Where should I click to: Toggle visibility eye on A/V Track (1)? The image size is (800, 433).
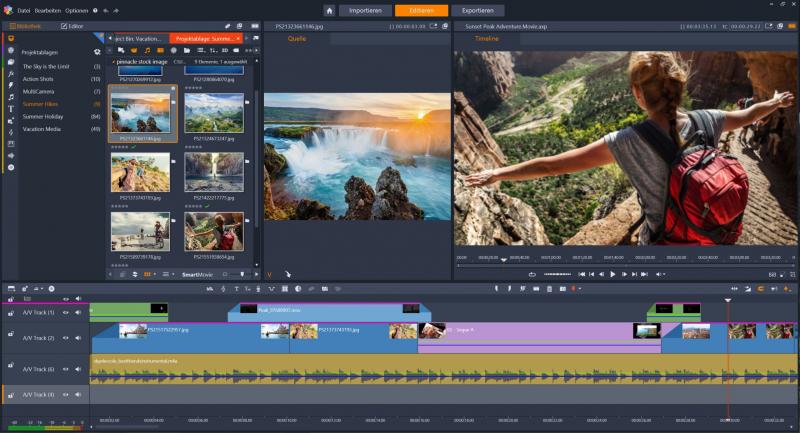pyautogui.click(x=66, y=312)
